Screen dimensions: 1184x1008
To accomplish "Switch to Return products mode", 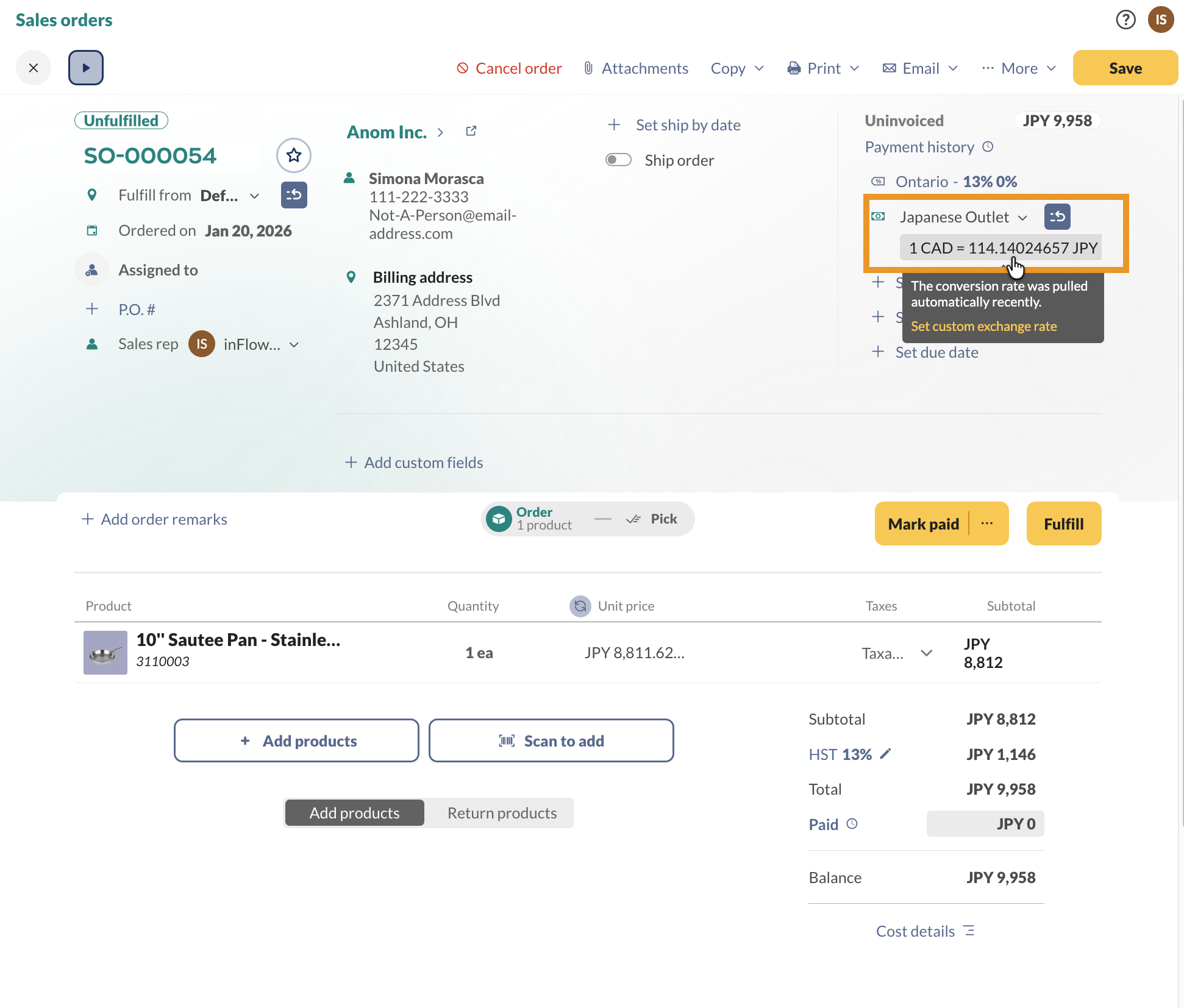I will (x=501, y=812).
